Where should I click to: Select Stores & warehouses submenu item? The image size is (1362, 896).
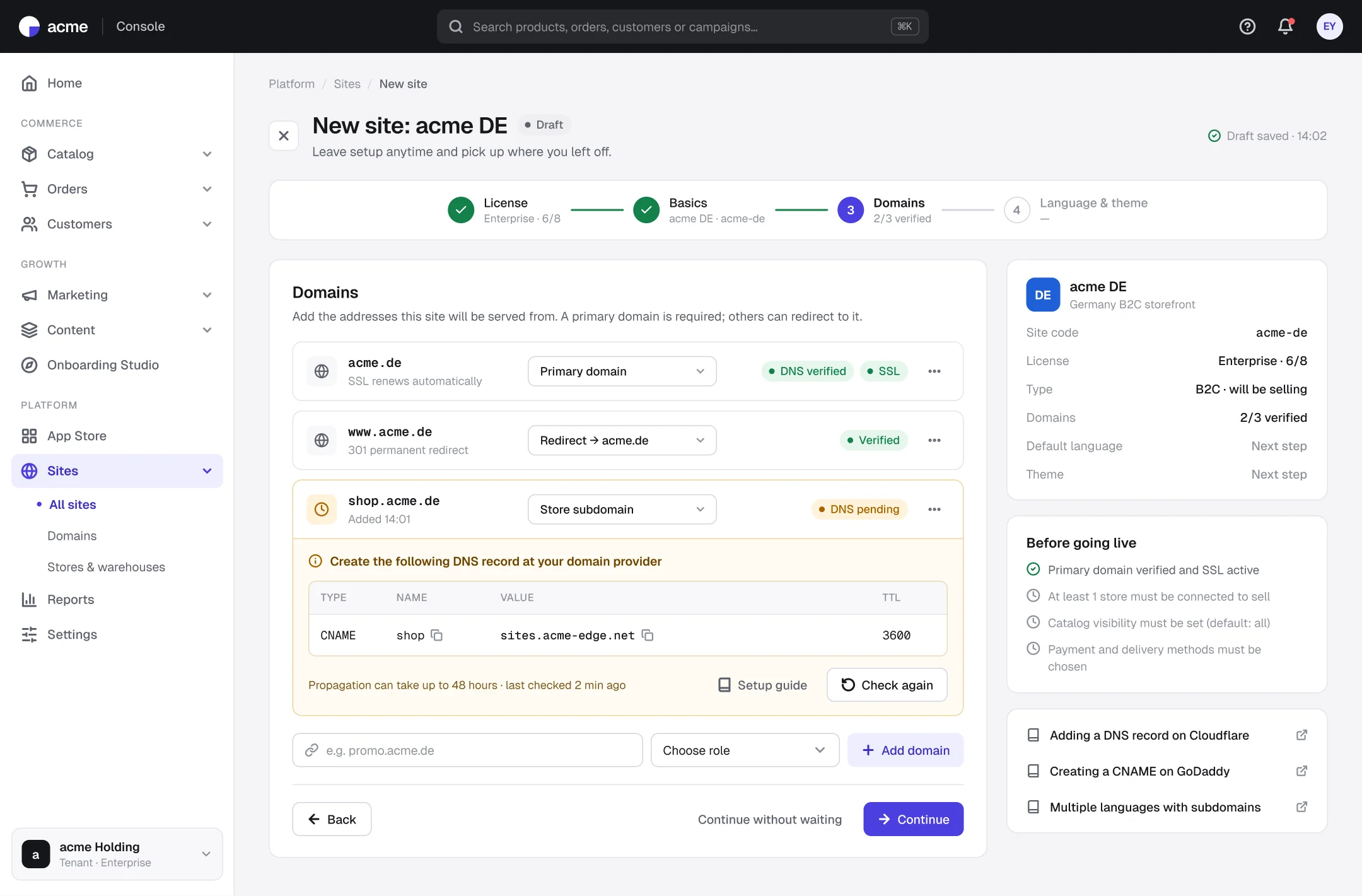pos(106,567)
